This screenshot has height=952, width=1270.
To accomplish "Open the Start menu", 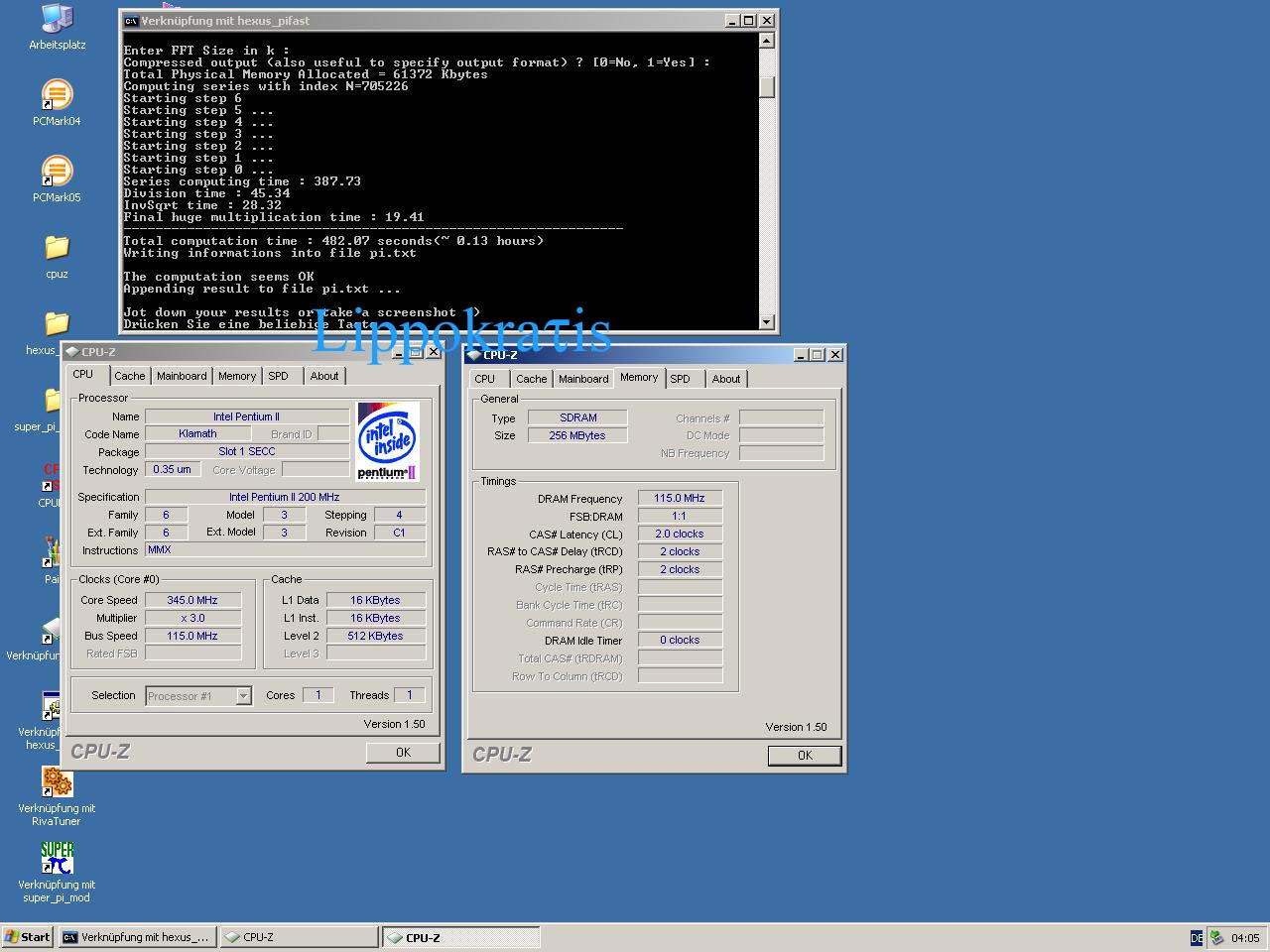I will tap(28, 937).
